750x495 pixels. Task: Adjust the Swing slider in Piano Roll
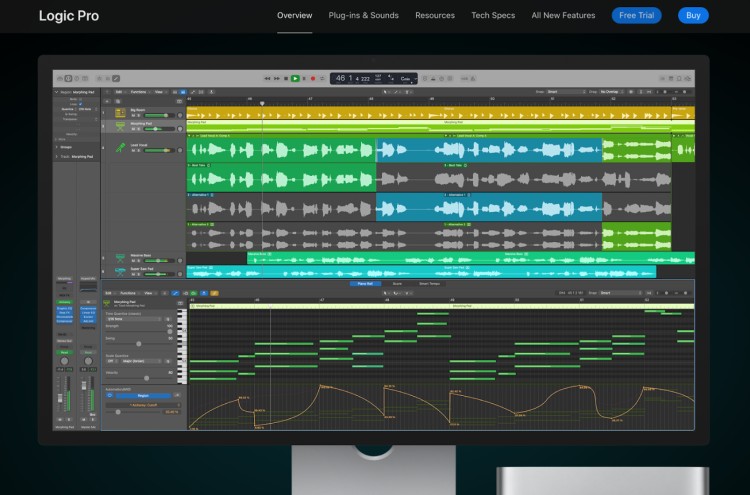click(x=139, y=344)
